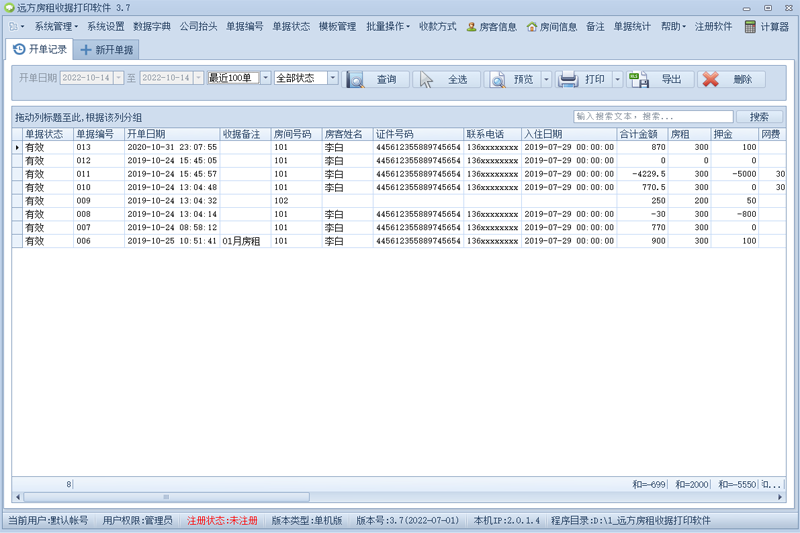Open 房间信息 house icon
The height and width of the screenshot is (533, 800).
(532, 27)
